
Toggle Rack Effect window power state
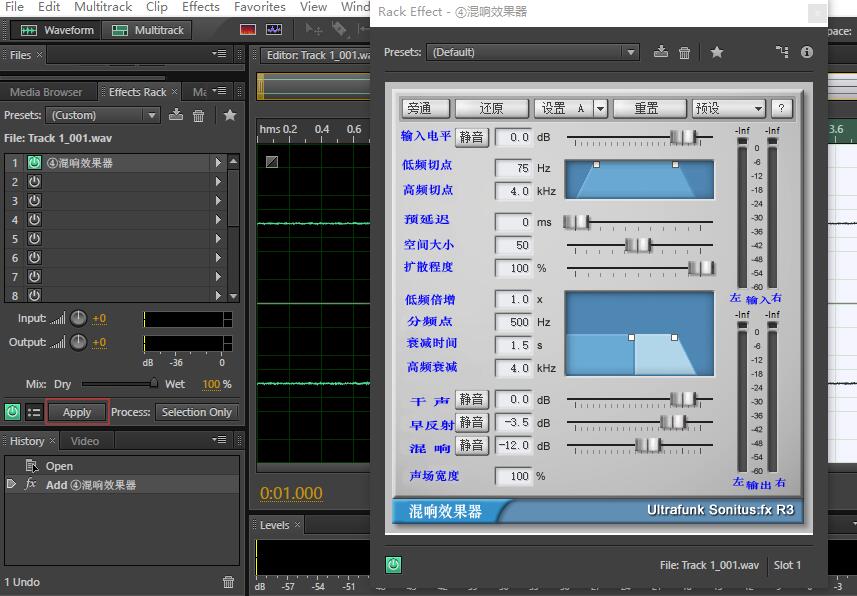pos(393,564)
